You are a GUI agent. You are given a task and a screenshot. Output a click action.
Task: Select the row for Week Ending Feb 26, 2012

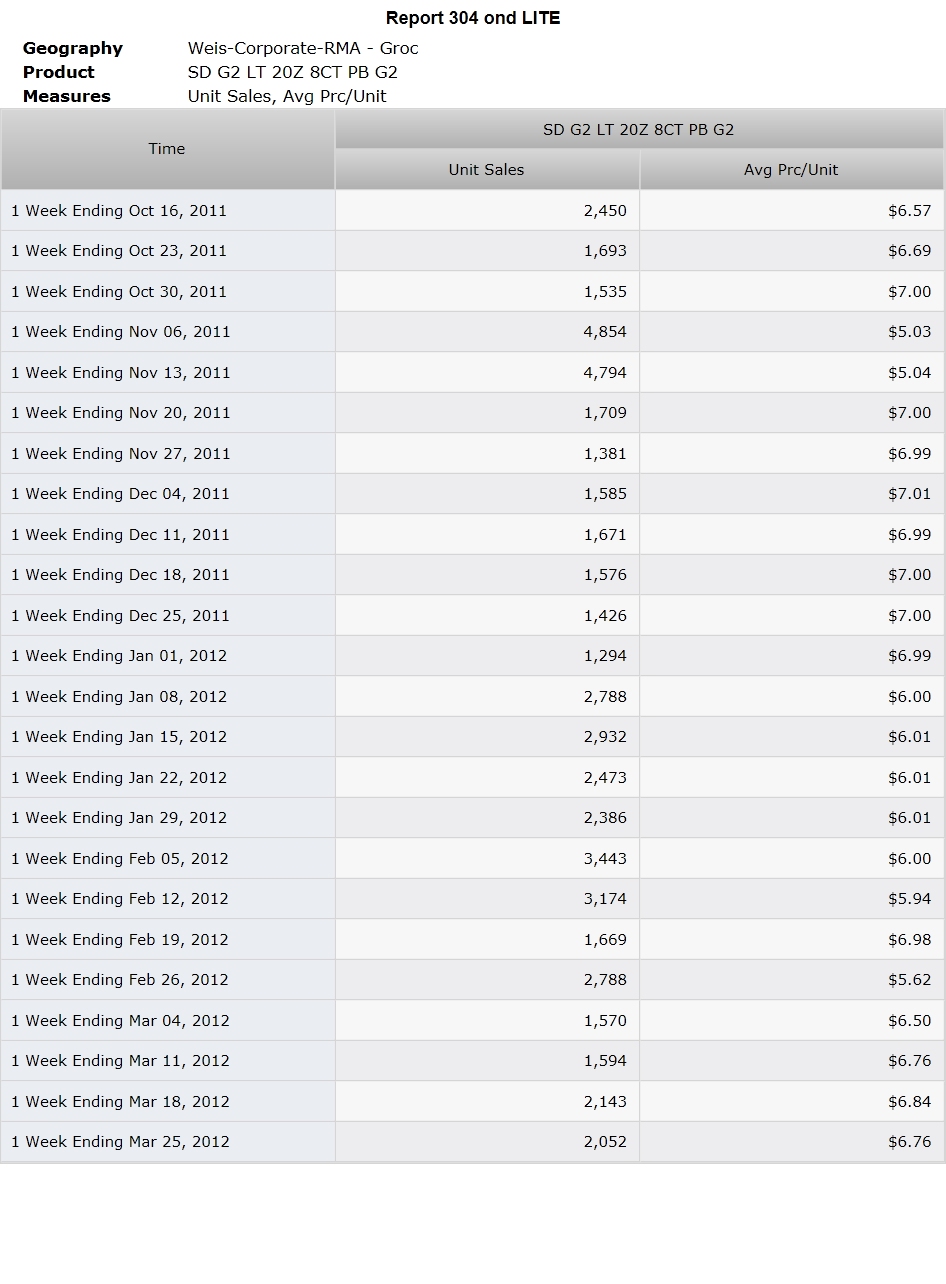pyautogui.click(x=472, y=980)
